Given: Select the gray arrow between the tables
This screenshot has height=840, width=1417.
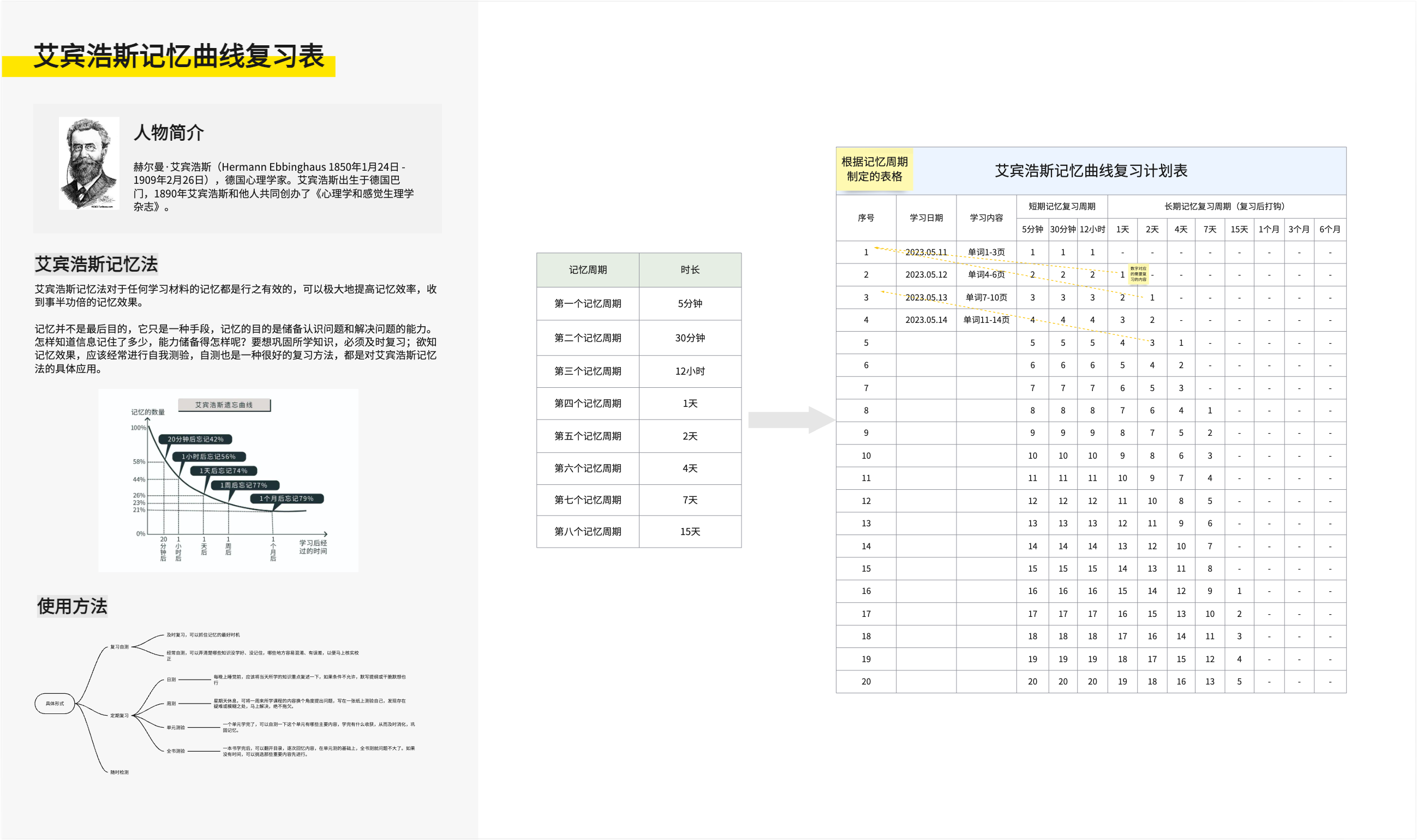Looking at the screenshot, I should [792, 420].
